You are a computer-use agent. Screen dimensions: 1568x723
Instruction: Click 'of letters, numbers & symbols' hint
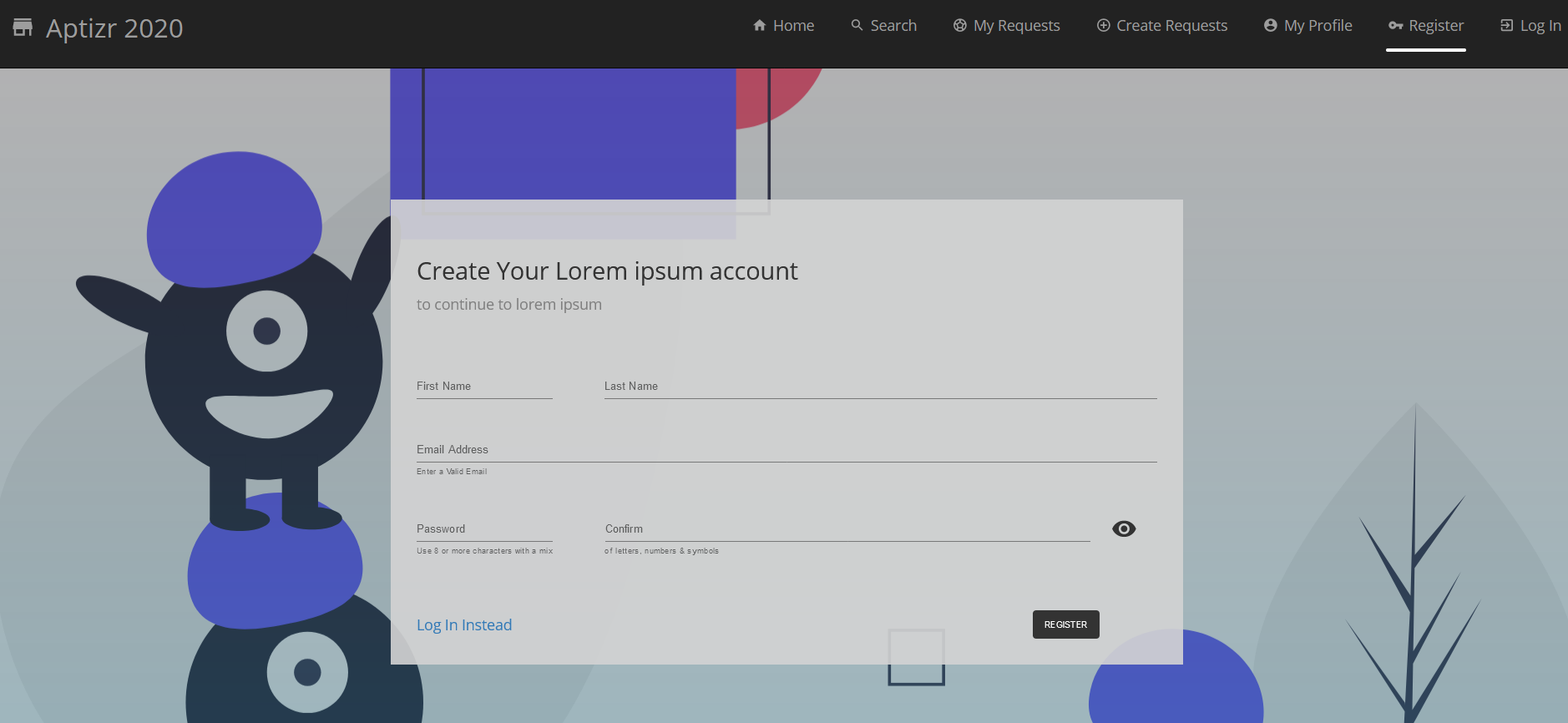[x=661, y=551]
